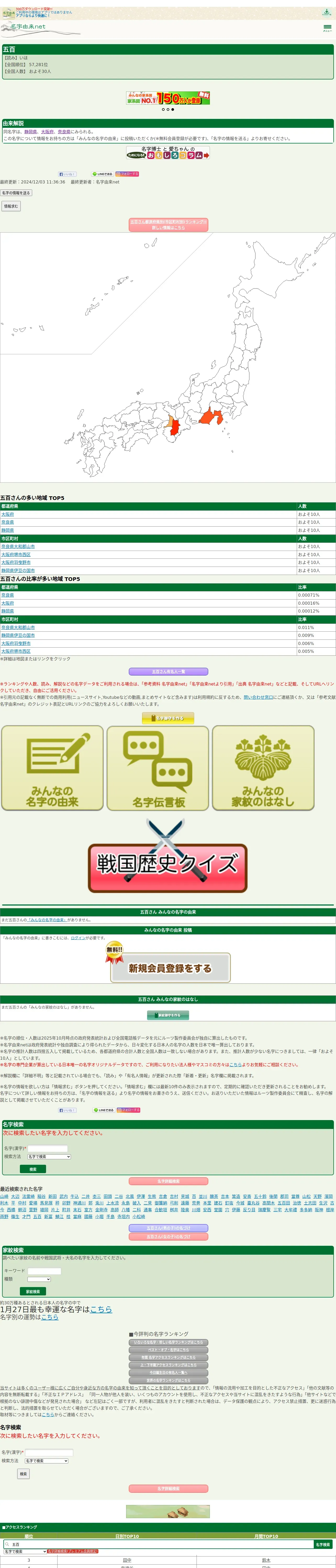Open 静岡県伊豆の国市 in 比率 ranking table
The image size is (336, 1568).
tap(18, 636)
